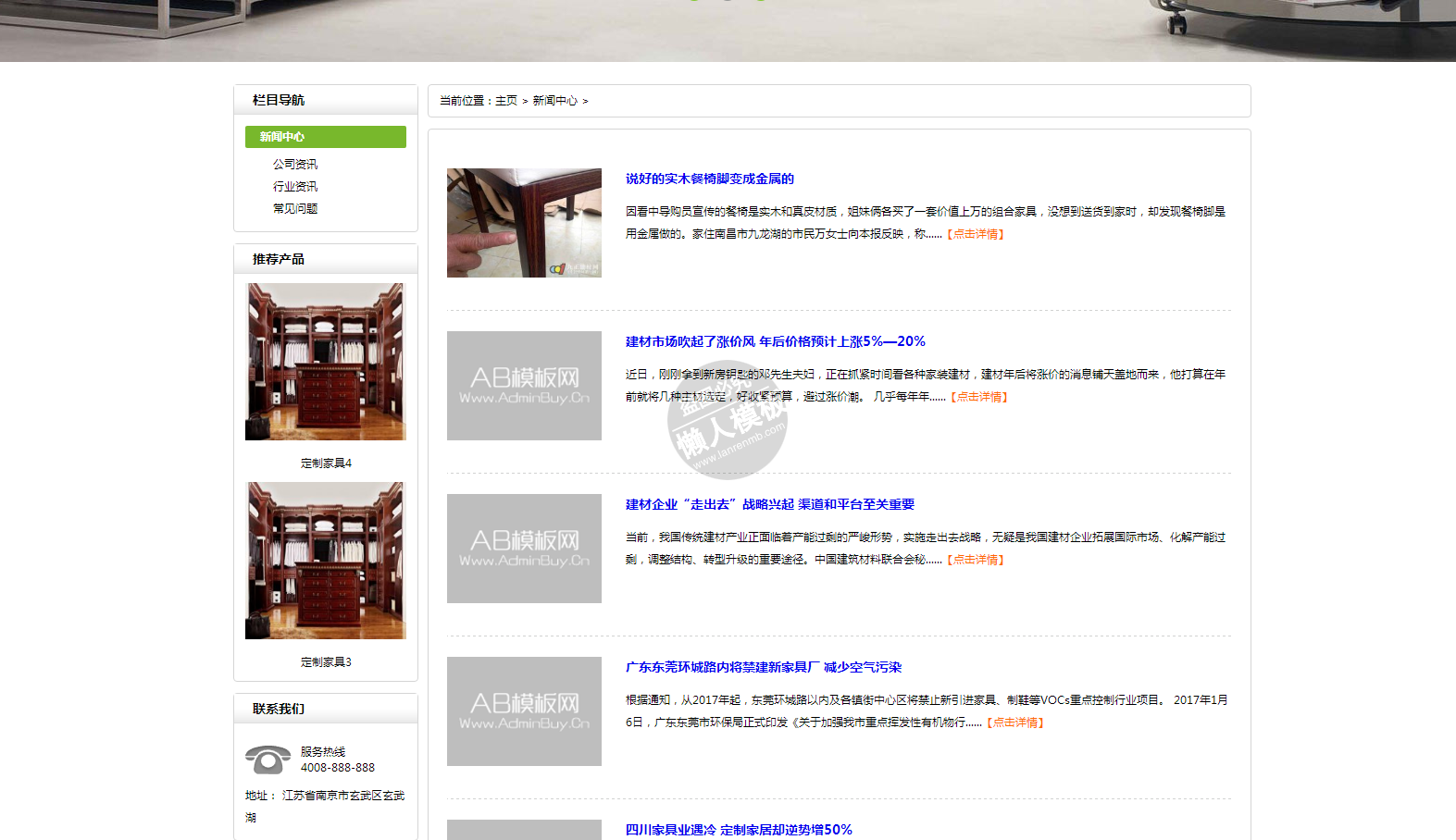Screen dimensions: 1456x840
Task: Open the 定制家具3 product thumbnail
Action: [325, 561]
